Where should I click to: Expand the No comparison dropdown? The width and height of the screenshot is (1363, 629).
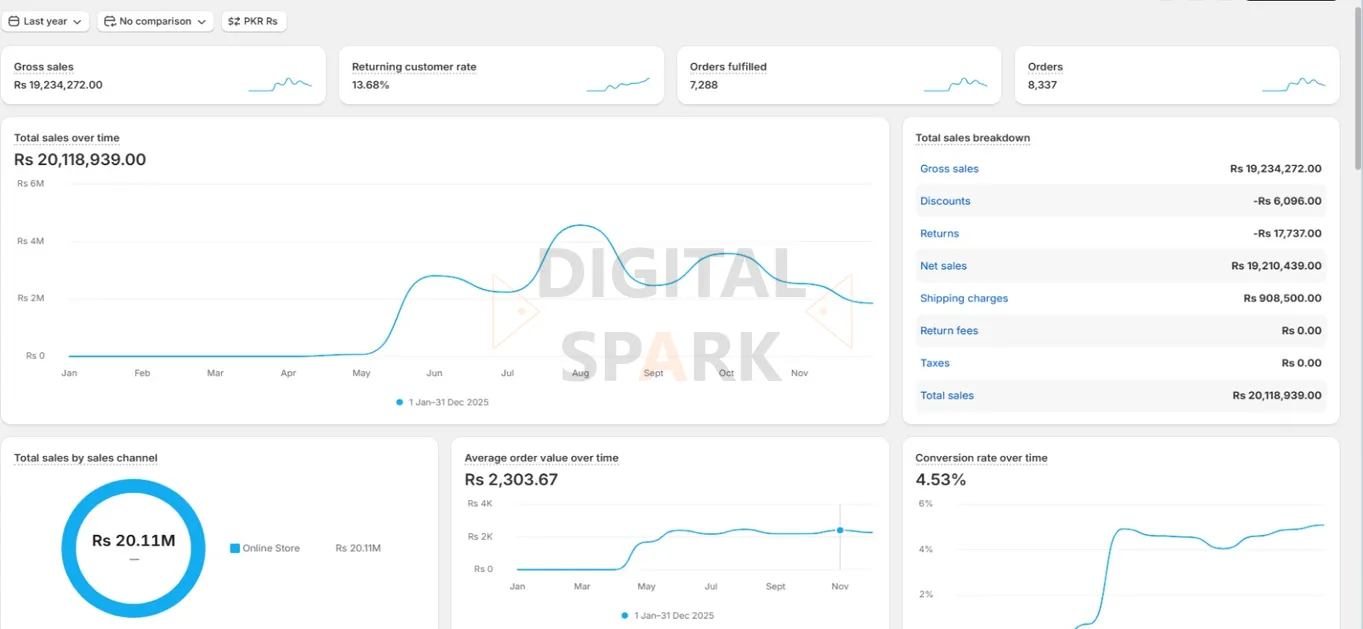click(155, 20)
